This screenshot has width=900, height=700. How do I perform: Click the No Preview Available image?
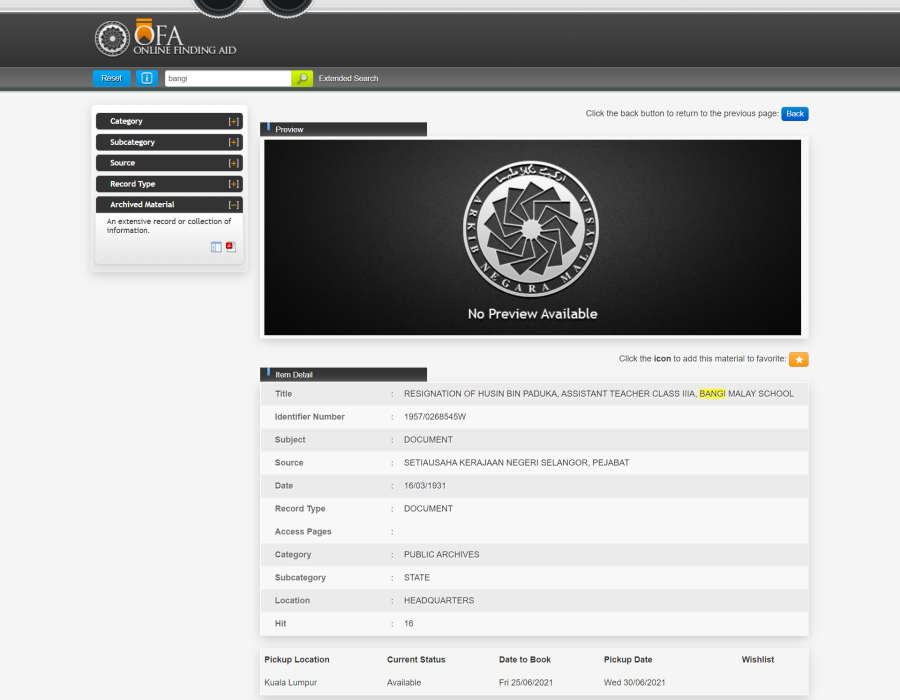[x=532, y=238]
